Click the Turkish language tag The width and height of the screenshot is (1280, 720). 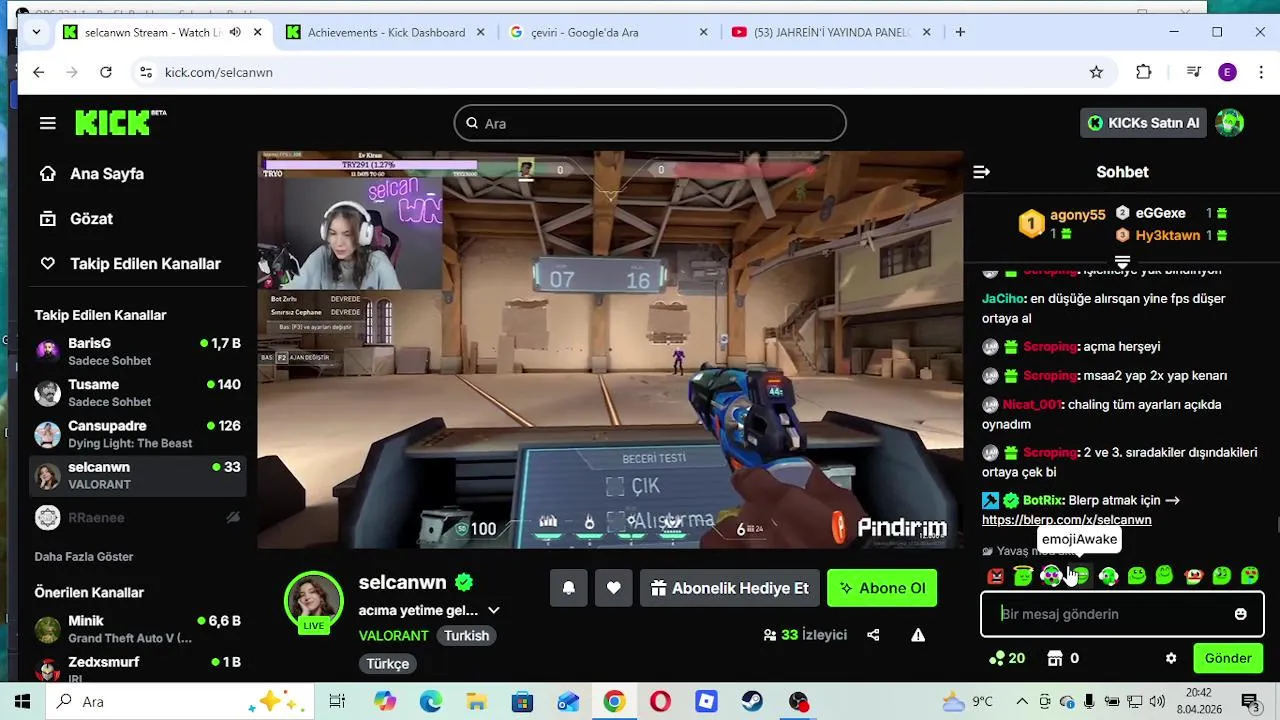(467, 636)
